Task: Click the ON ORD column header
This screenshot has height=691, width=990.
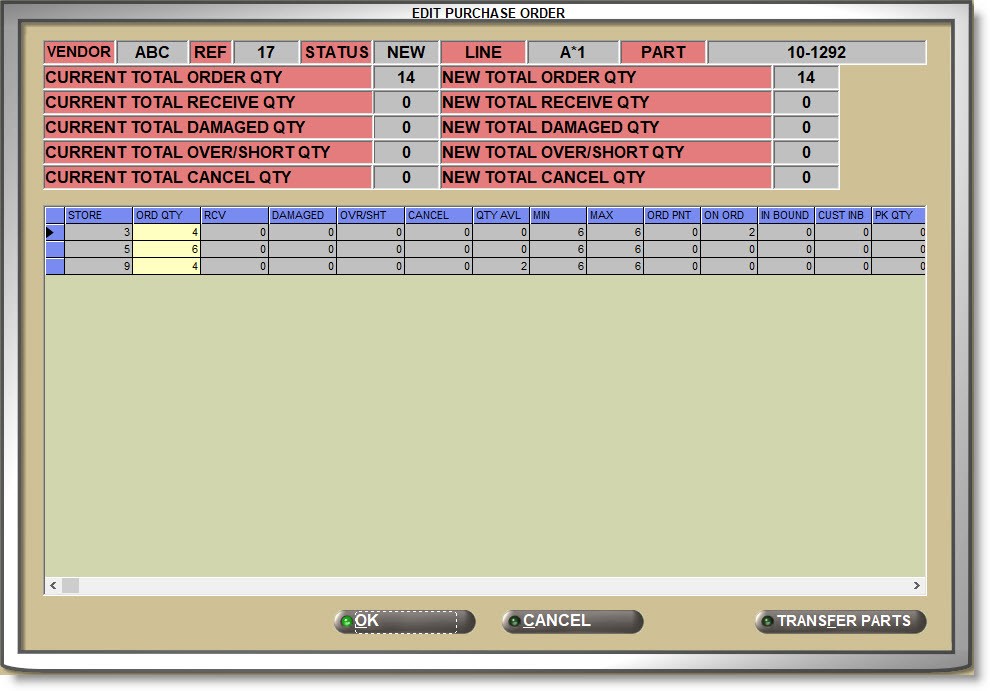Action: (x=727, y=215)
